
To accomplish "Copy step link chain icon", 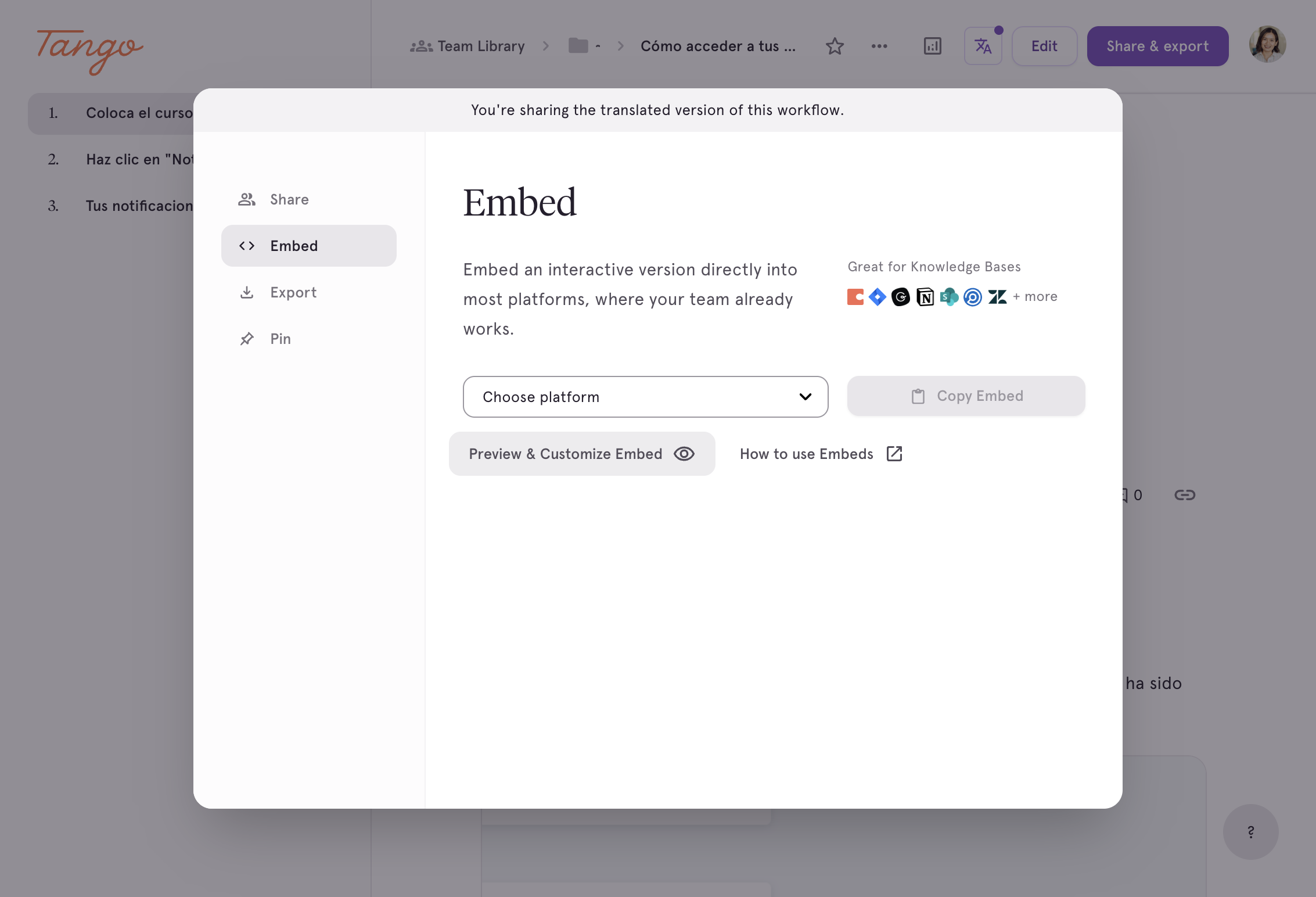I will coord(1184,495).
